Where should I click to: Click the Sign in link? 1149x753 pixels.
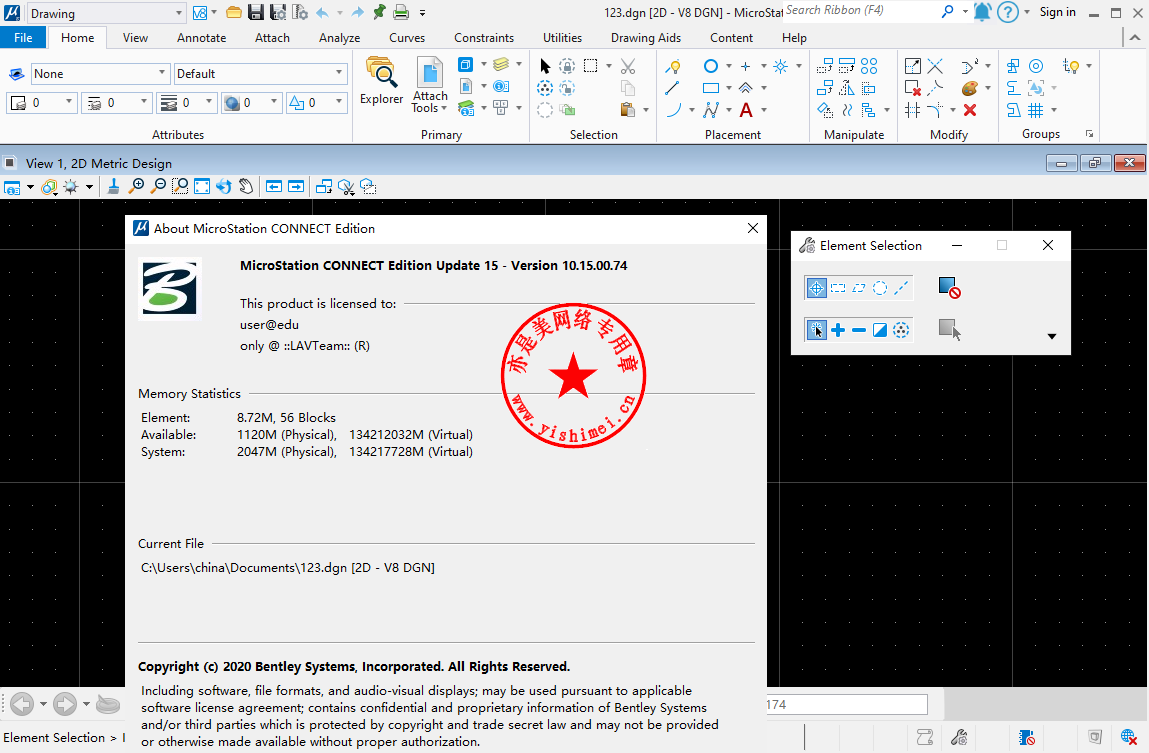(1057, 12)
